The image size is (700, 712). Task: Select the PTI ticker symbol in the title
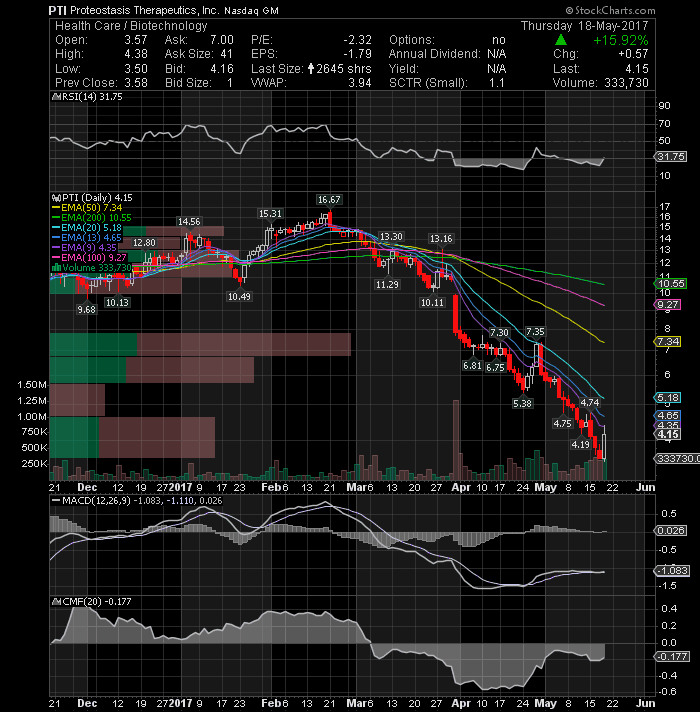point(58,10)
